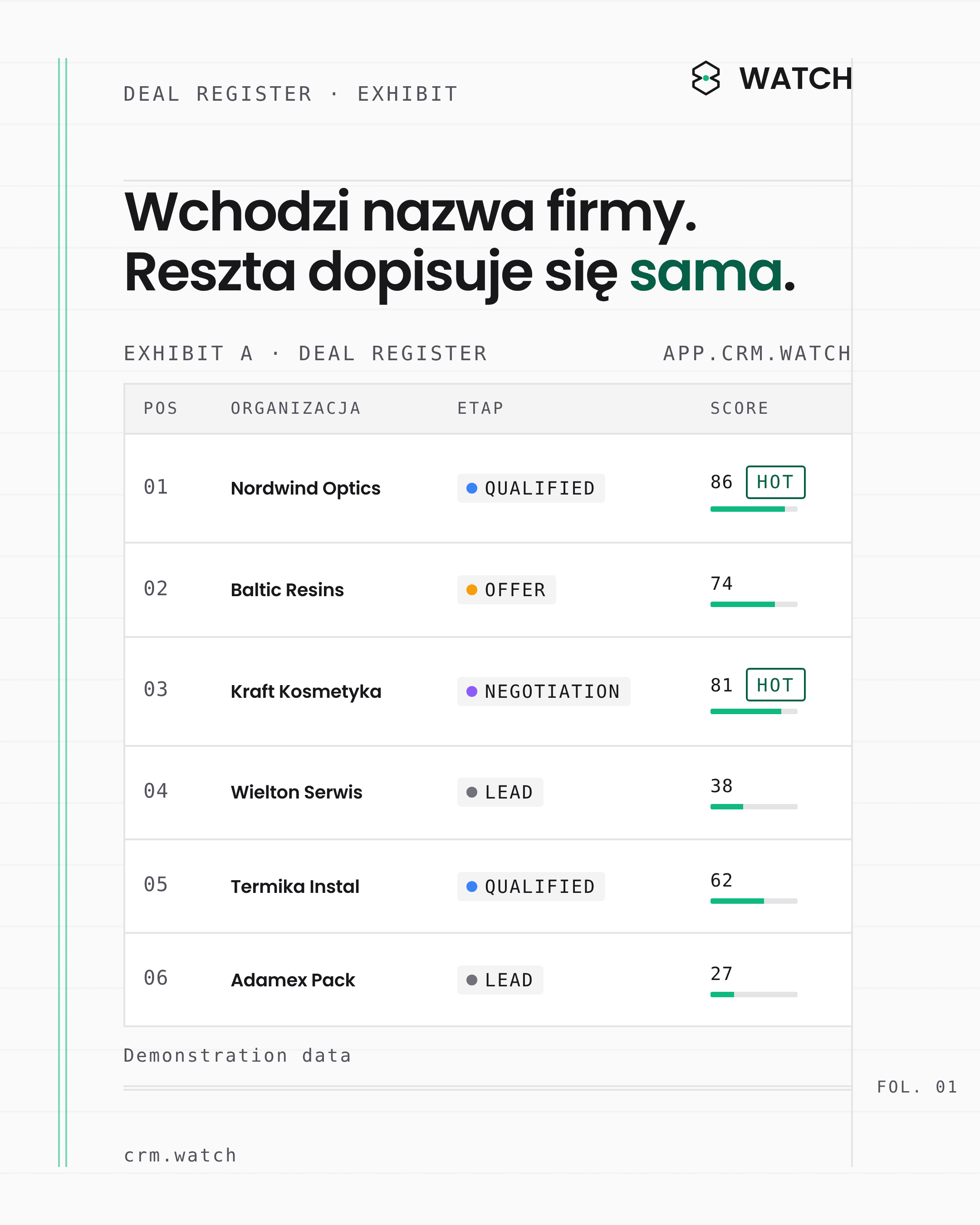Click the score bar under Adamex Pack's 27
The image size is (980, 1225).
click(x=754, y=995)
